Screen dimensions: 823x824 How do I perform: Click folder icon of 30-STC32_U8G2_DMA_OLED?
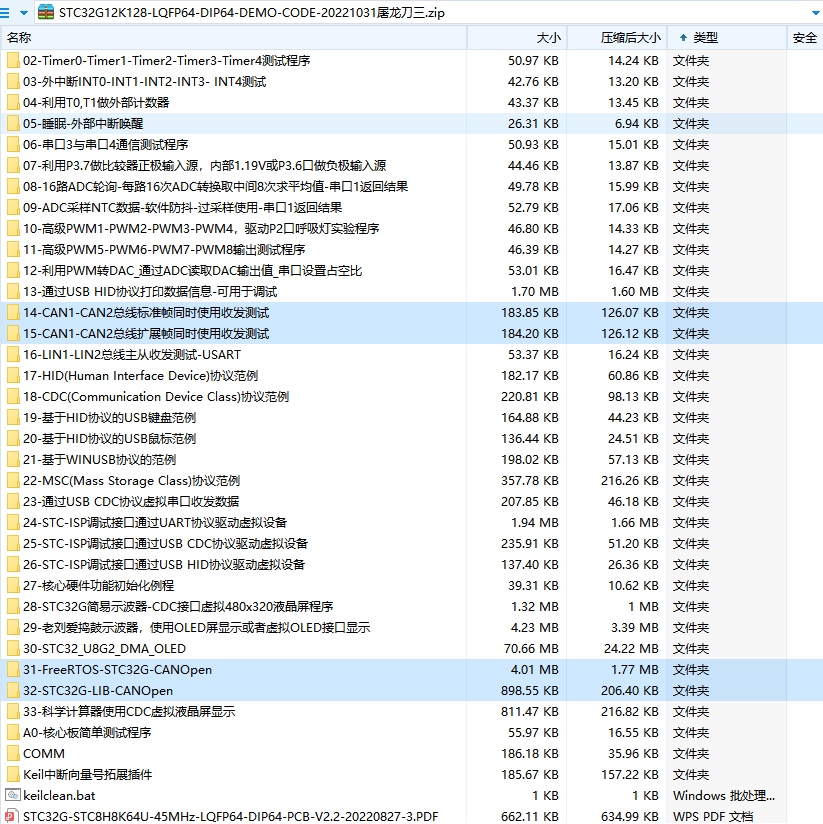click(x=13, y=648)
